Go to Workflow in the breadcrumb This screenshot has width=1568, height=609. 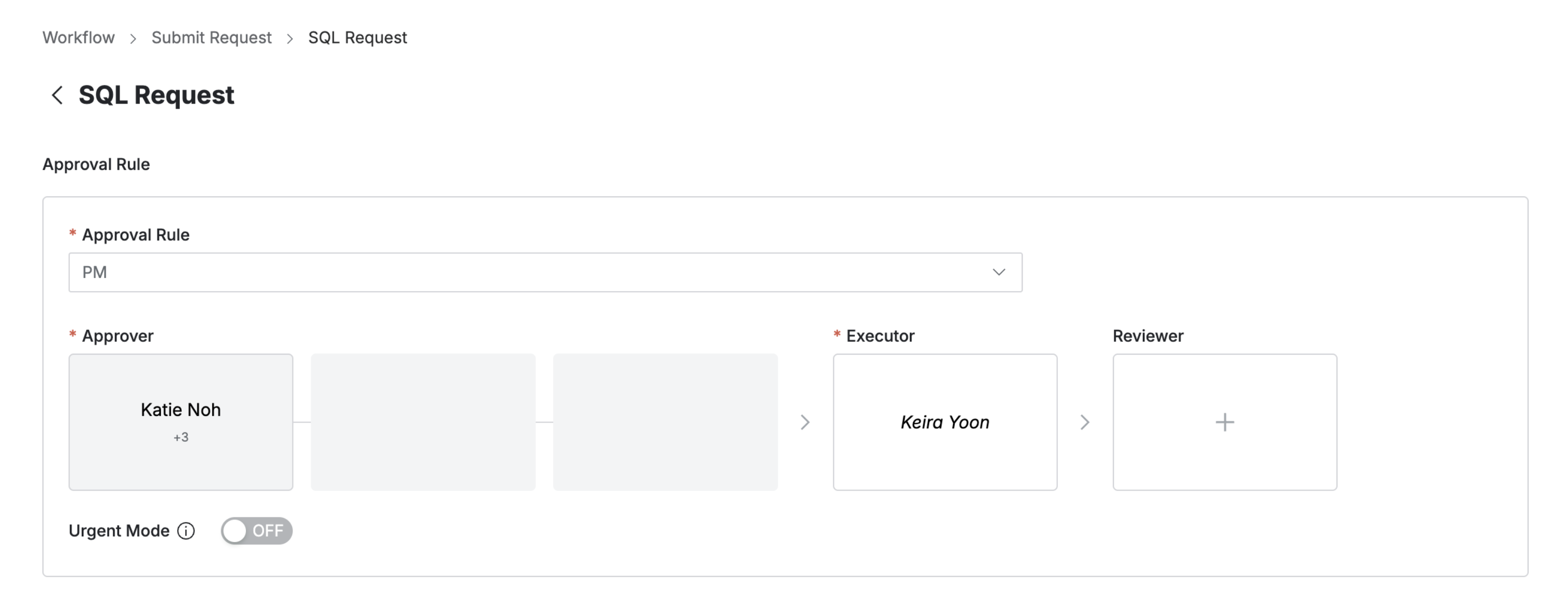(x=79, y=38)
